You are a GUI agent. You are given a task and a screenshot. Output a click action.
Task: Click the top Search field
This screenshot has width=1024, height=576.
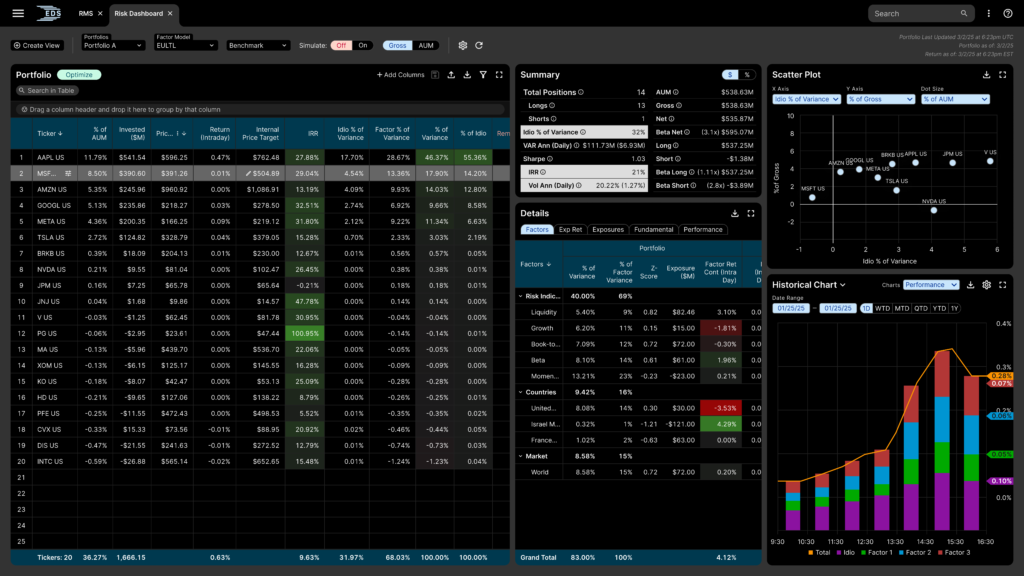pos(921,13)
